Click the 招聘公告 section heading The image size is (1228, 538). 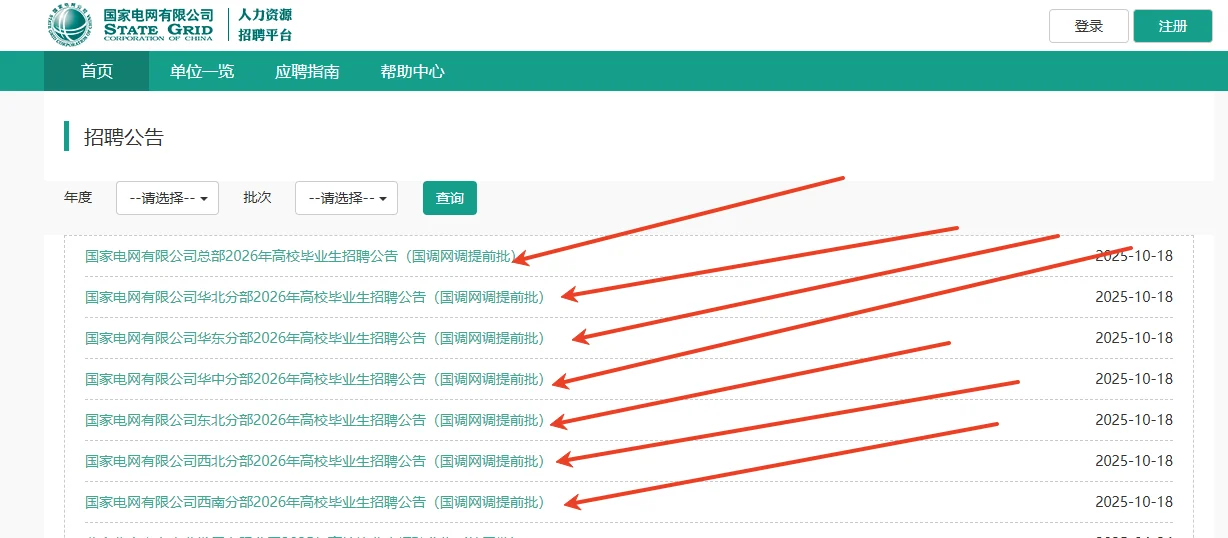(123, 137)
